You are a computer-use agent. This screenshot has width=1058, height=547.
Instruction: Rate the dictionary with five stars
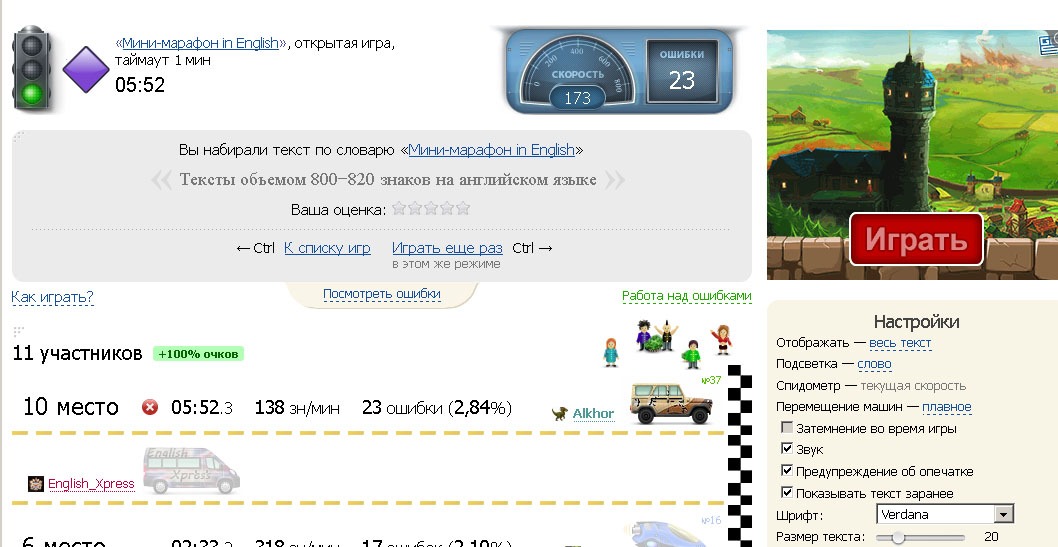[x=462, y=209]
